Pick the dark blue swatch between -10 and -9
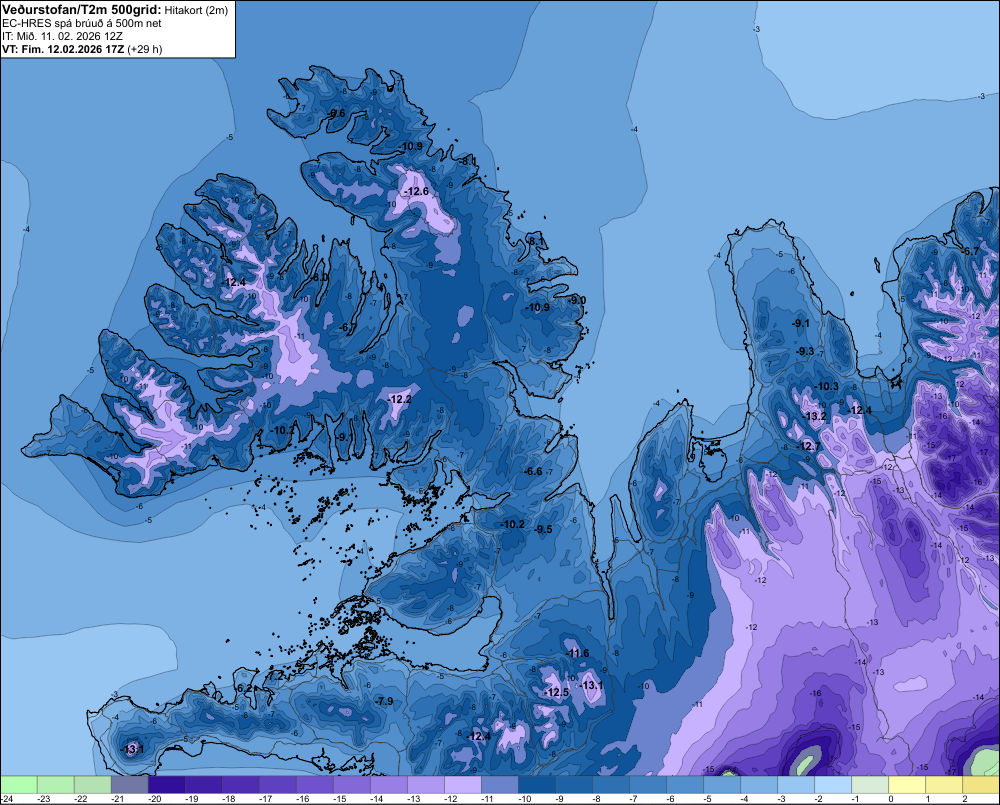This screenshot has width=1000, height=805. pos(537,784)
